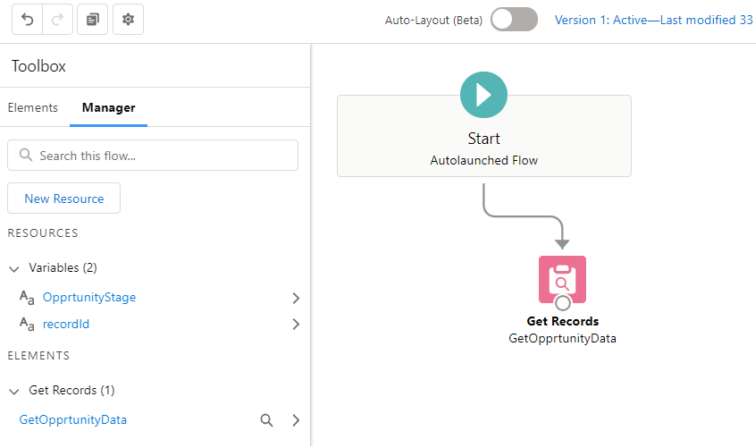
Task: Open flow settings gear icon
Action: point(128,19)
